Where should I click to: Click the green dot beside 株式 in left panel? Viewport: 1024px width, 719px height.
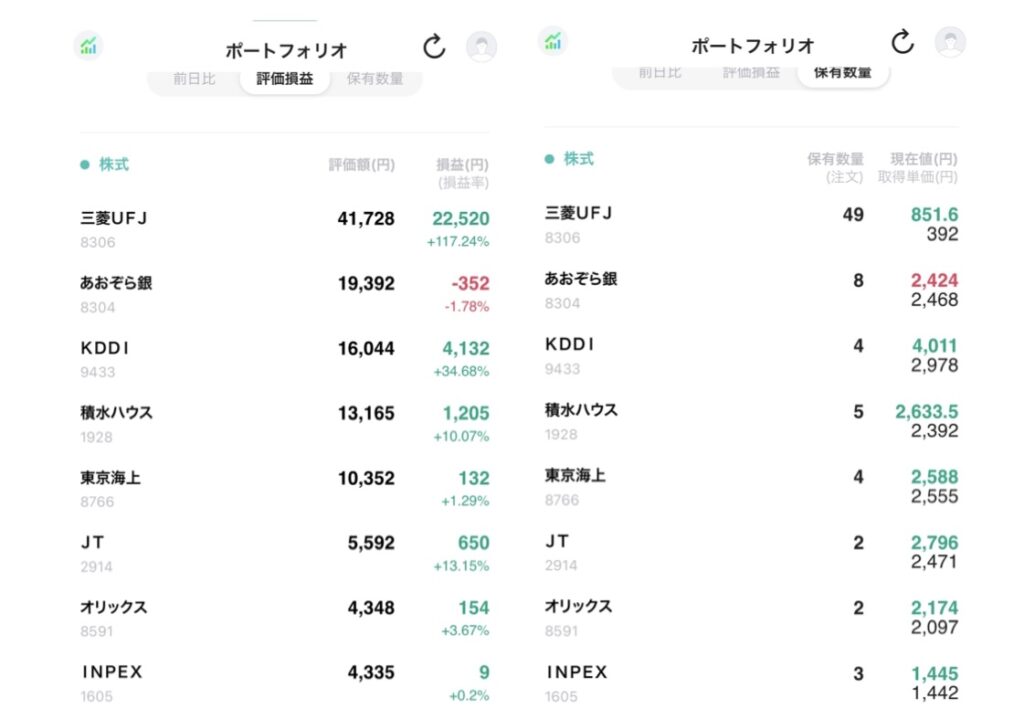[85, 165]
